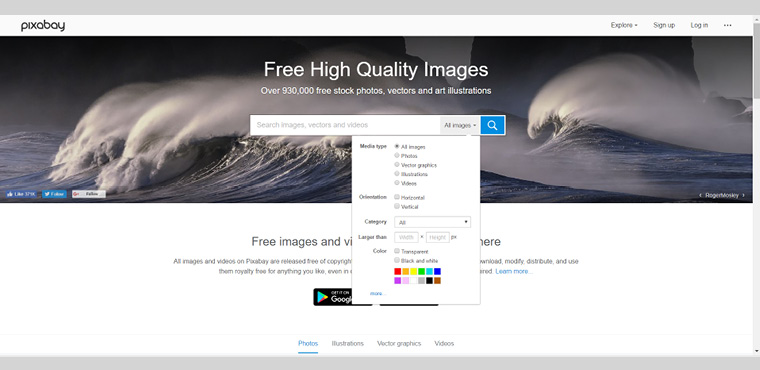Go to previous hero image arrow
The width and height of the screenshot is (760, 370).
click(x=700, y=195)
